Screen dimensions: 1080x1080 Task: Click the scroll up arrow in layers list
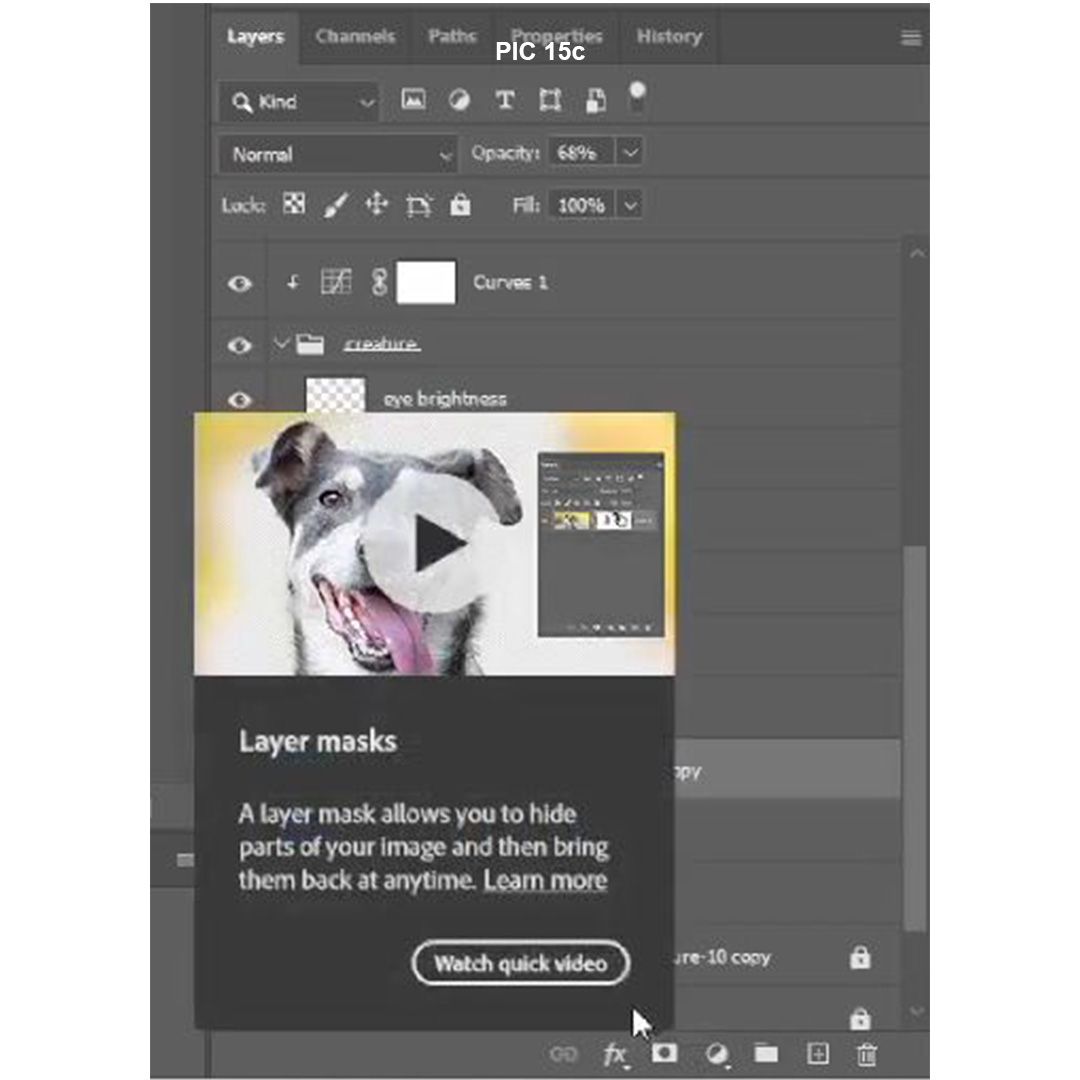tap(916, 253)
